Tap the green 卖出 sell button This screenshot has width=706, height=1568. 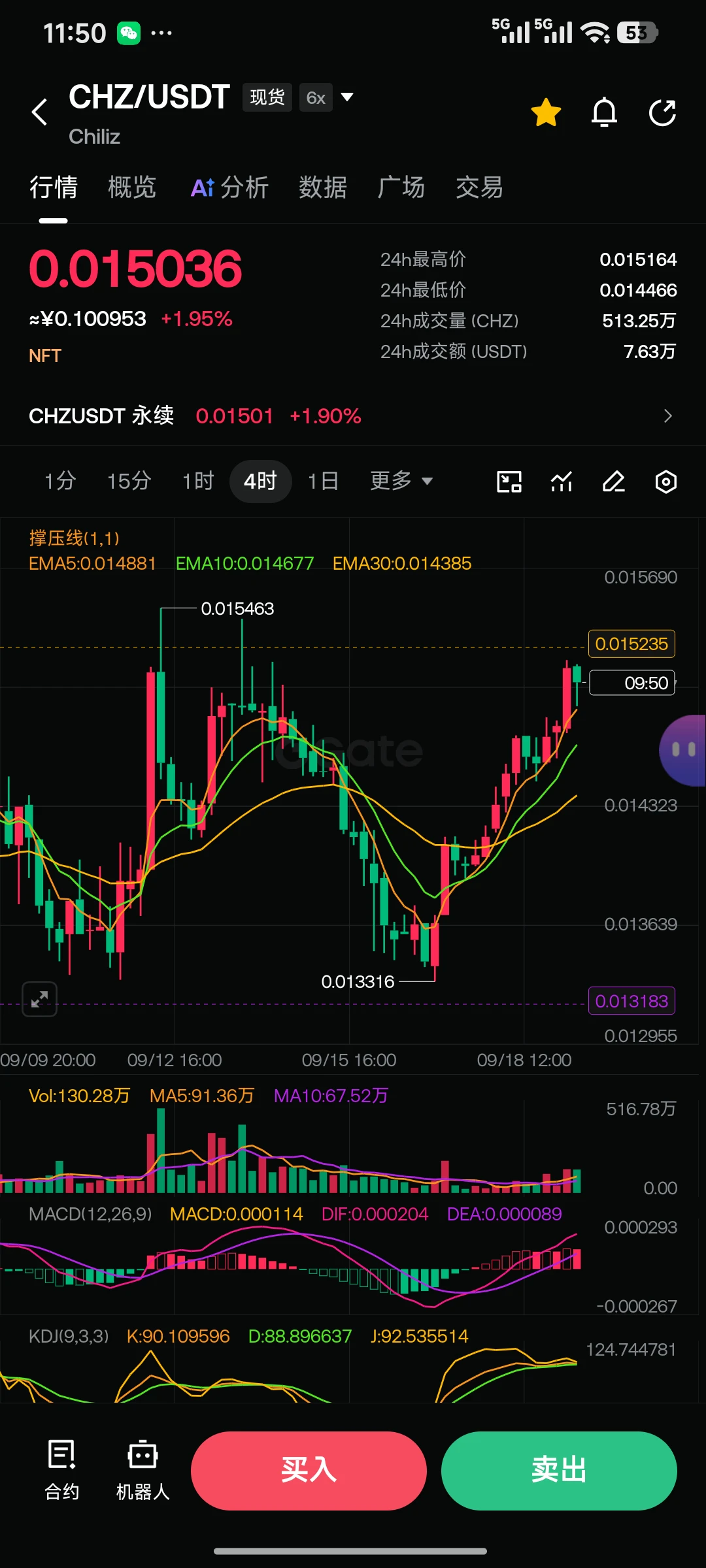click(x=559, y=1471)
